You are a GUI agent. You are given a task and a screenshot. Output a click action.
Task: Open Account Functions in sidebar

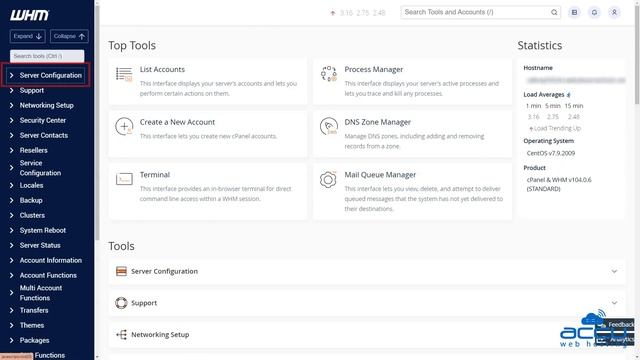click(x=48, y=276)
